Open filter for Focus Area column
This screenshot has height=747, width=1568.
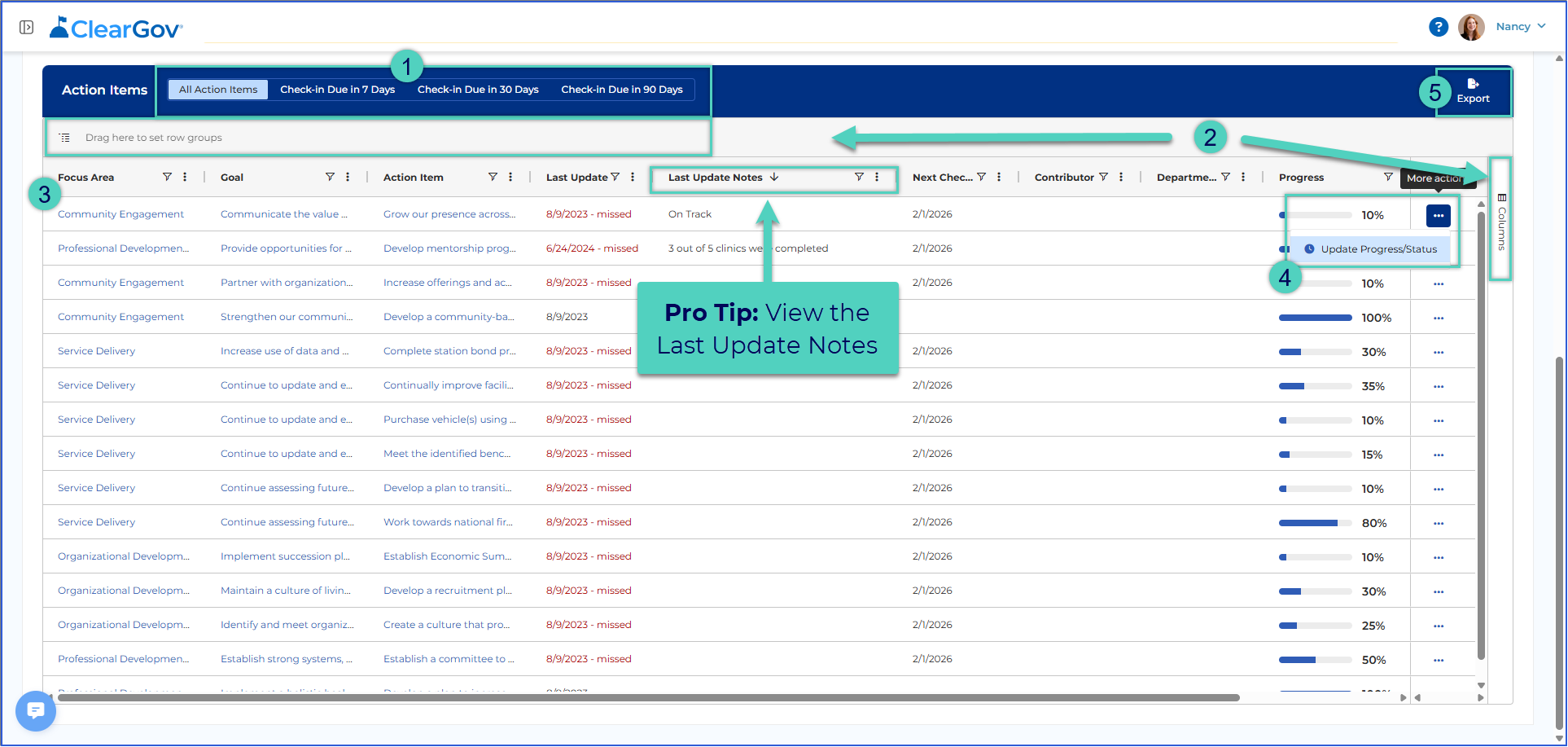coord(167,177)
